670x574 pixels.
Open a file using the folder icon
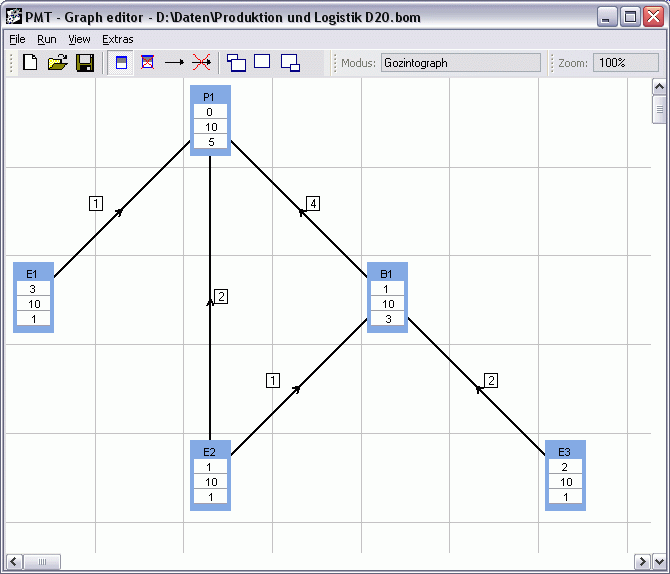[58, 63]
